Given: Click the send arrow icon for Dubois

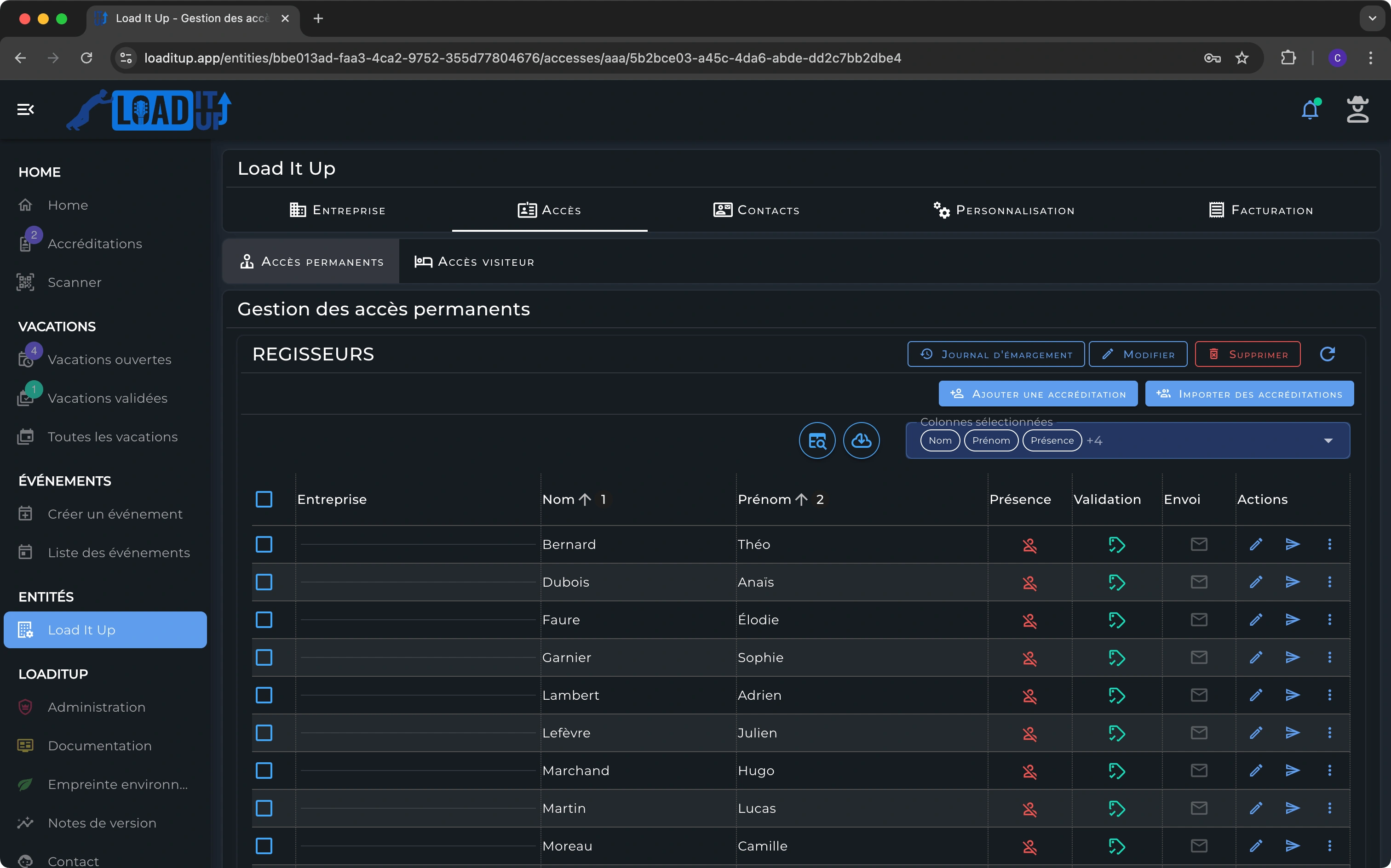Looking at the screenshot, I should click(x=1292, y=582).
